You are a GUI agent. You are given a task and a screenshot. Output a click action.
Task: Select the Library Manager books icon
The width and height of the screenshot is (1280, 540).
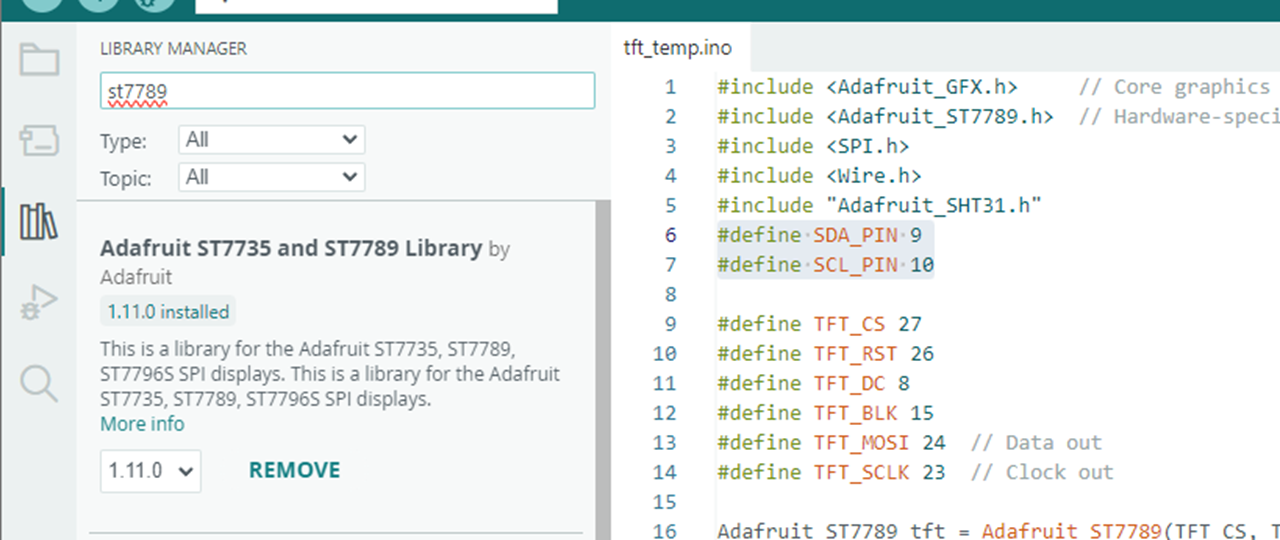[x=39, y=221]
